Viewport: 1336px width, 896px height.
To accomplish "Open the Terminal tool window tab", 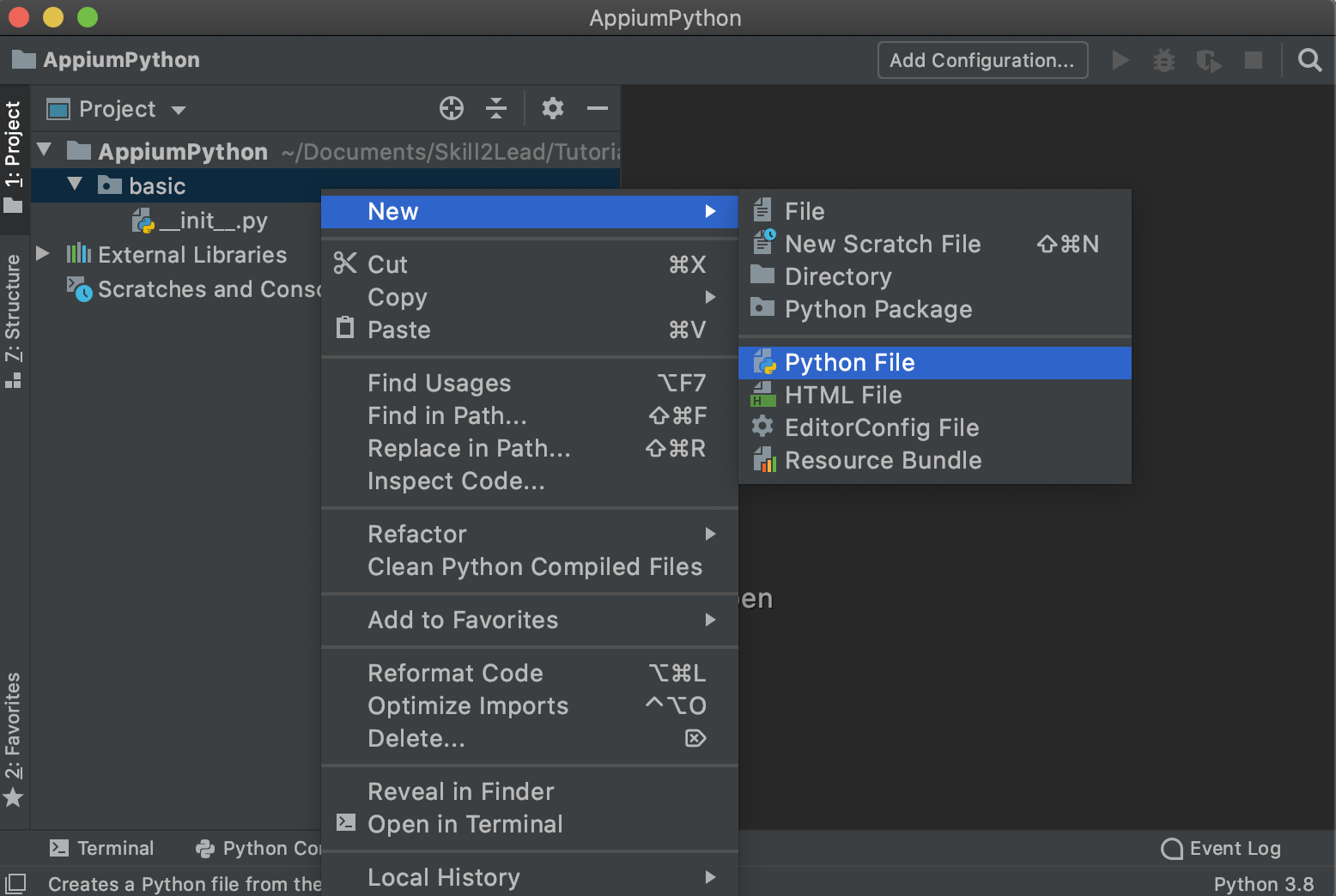I will 102,849.
